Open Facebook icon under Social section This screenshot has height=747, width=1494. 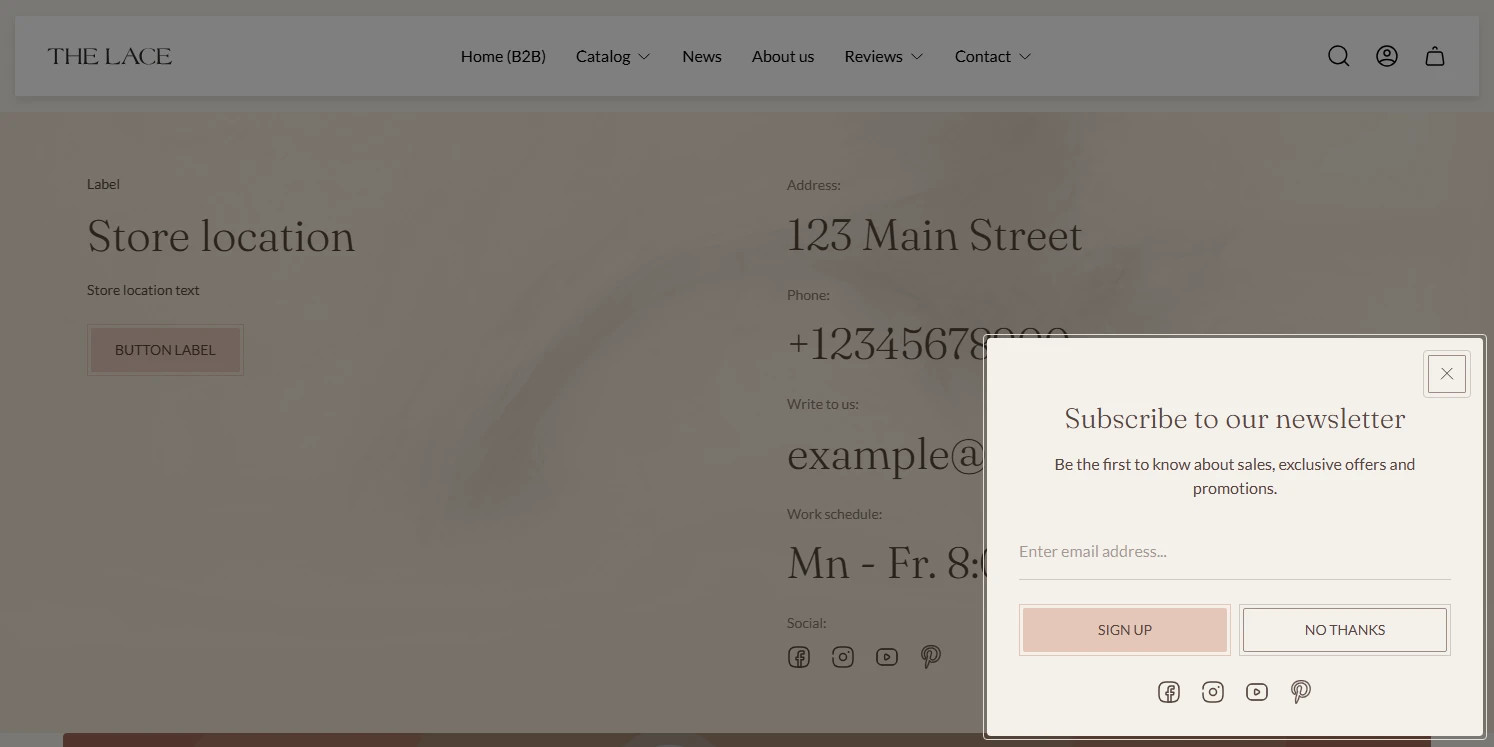799,657
